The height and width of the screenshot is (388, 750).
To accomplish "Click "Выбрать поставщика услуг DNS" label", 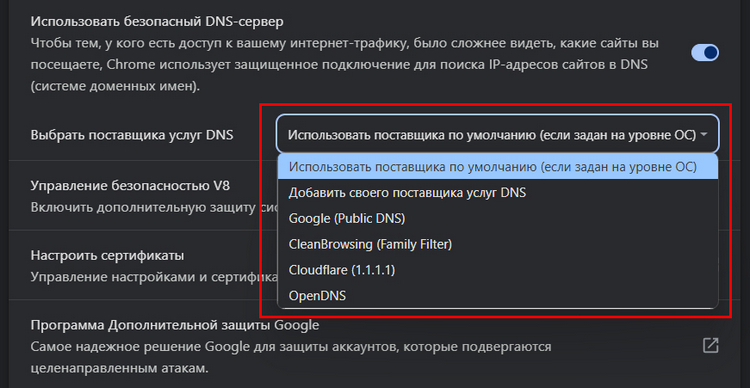I will click(132, 135).
